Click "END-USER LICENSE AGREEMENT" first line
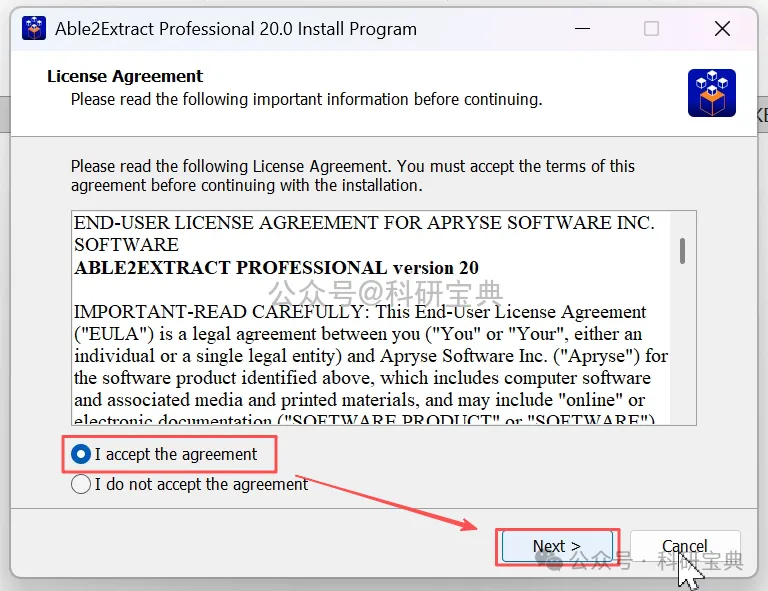 pyautogui.click(x=364, y=223)
